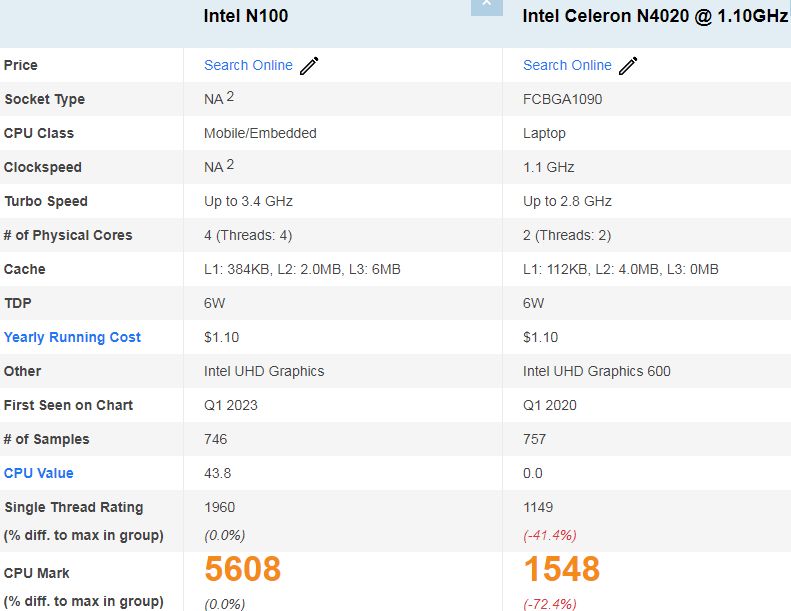Click the # of Physical Cores label
This screenshot has height=611, width=791.
(x=68, y=235)
